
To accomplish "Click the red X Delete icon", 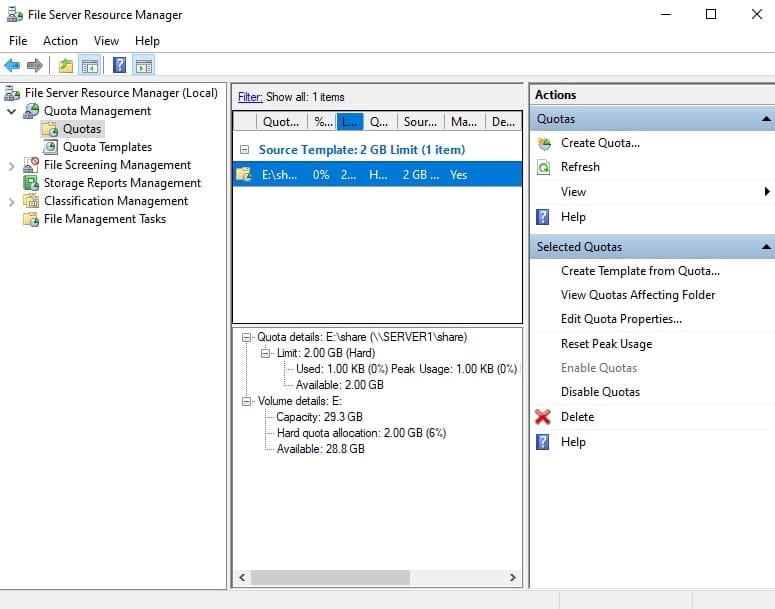I will pyautogui.click(x=543, y=417).
